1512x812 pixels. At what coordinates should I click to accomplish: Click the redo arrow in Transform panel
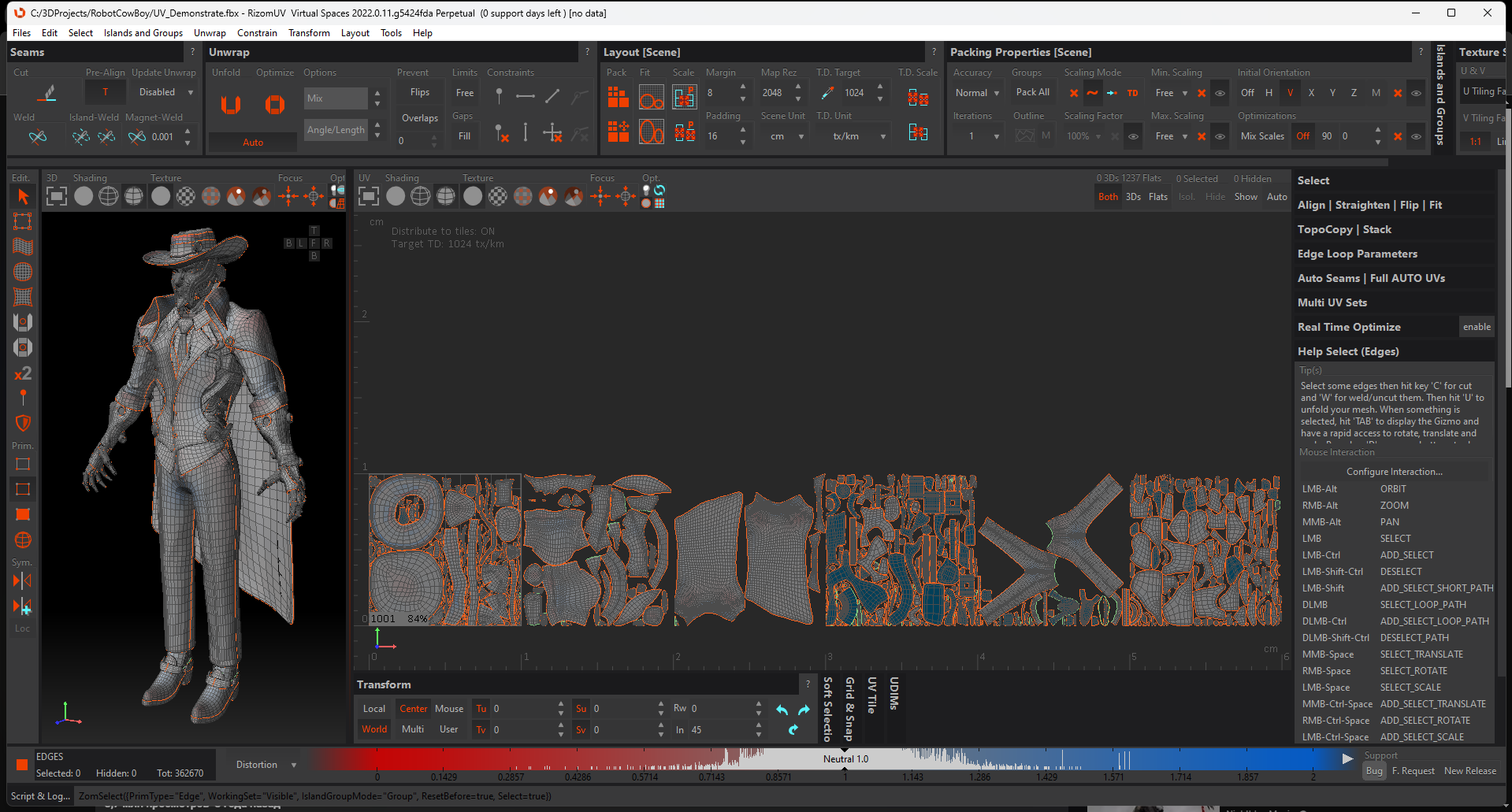[804, 710]
